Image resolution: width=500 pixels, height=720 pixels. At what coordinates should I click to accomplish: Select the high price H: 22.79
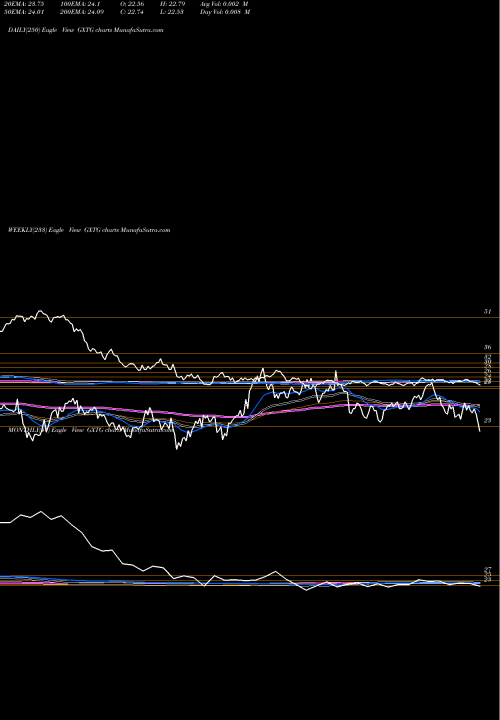pyautogui.click(x=172, y=4)
